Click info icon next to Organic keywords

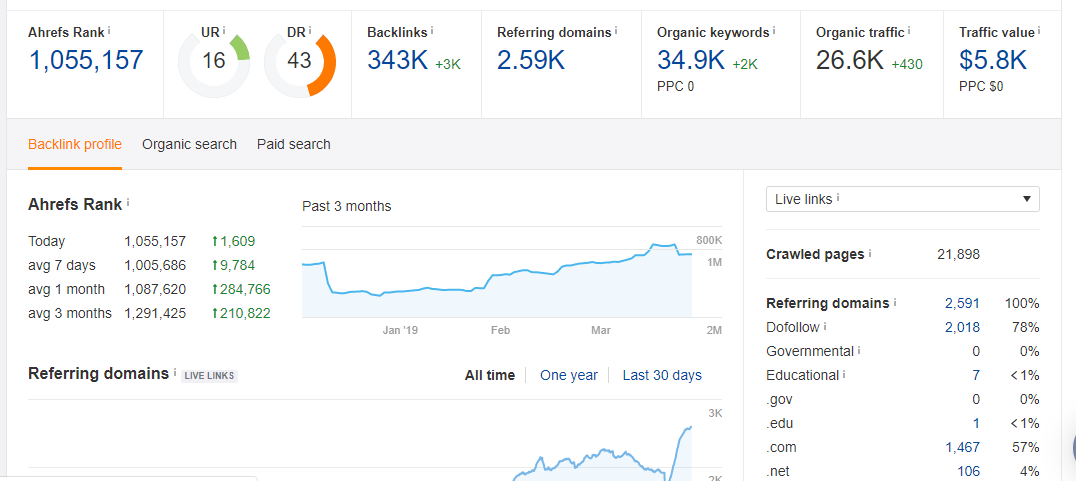774,30
